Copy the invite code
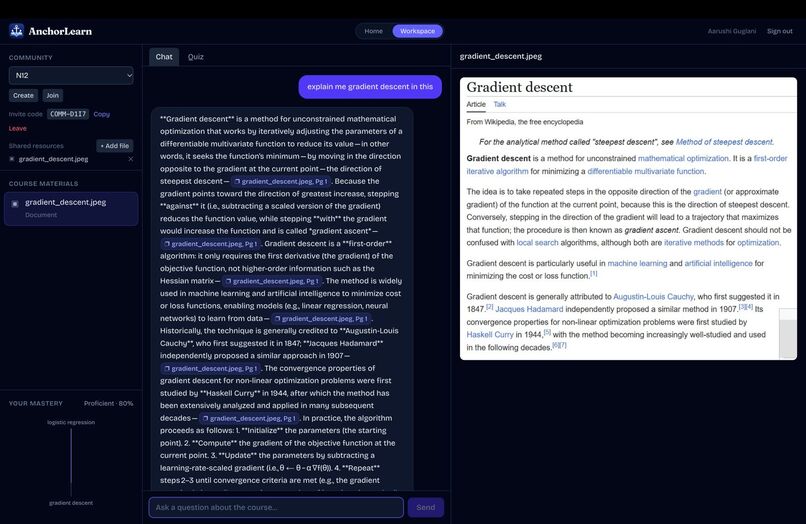Image resolution: width=806 pixels, height=524 pixels. tap(102, 114)
